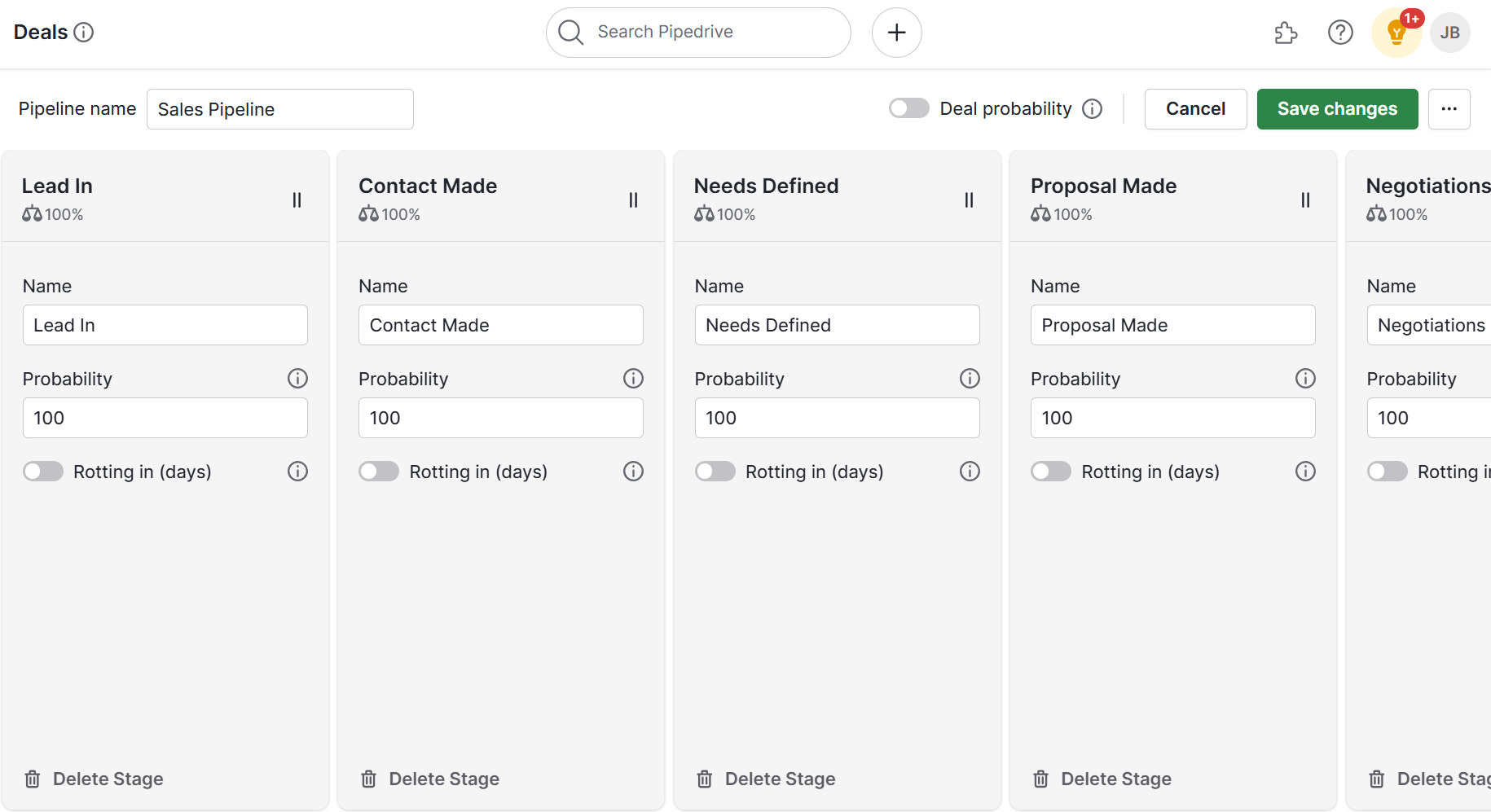The image size is (1491, 812).
Task: Click inside the Pipeline name field
Action: coord(279,108)
